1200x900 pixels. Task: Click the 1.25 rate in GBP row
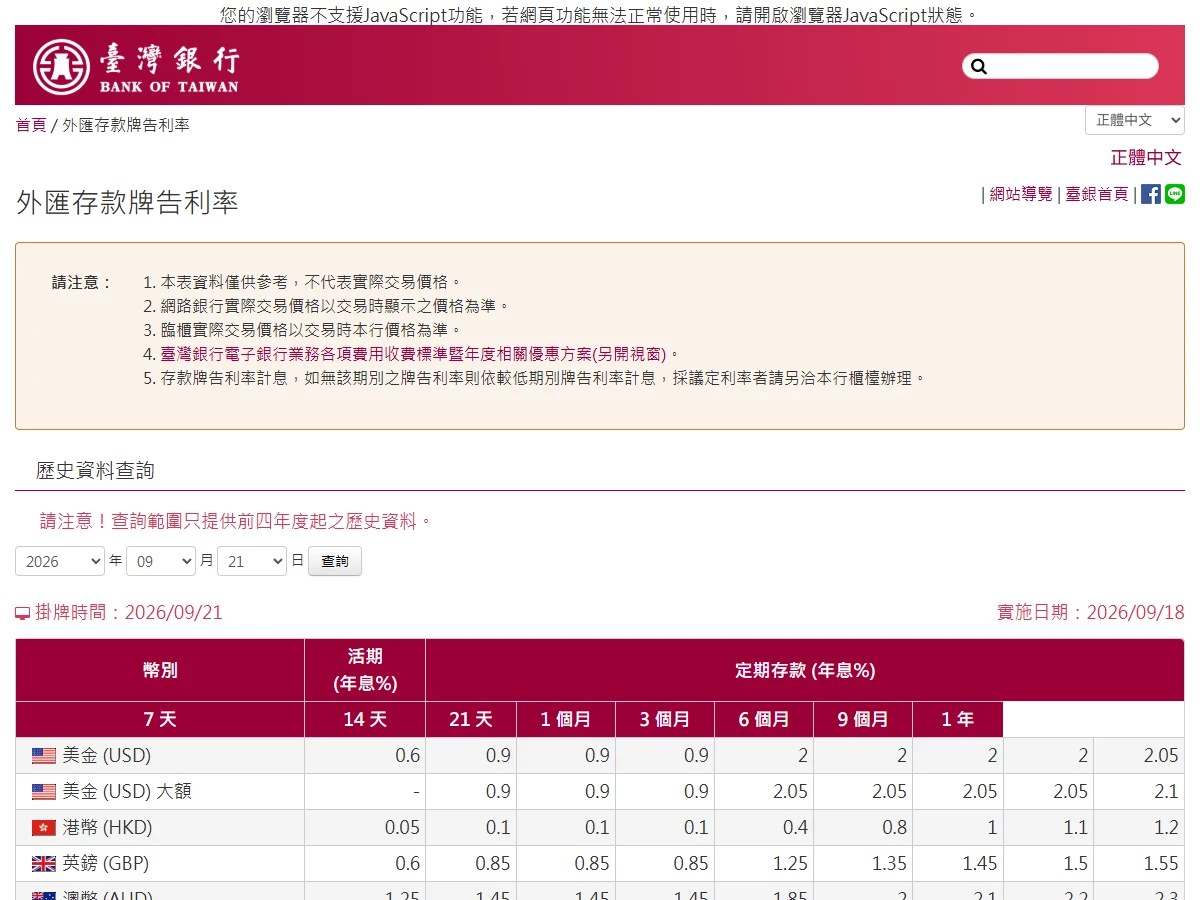pyautogui.click(x=790, y=863)
